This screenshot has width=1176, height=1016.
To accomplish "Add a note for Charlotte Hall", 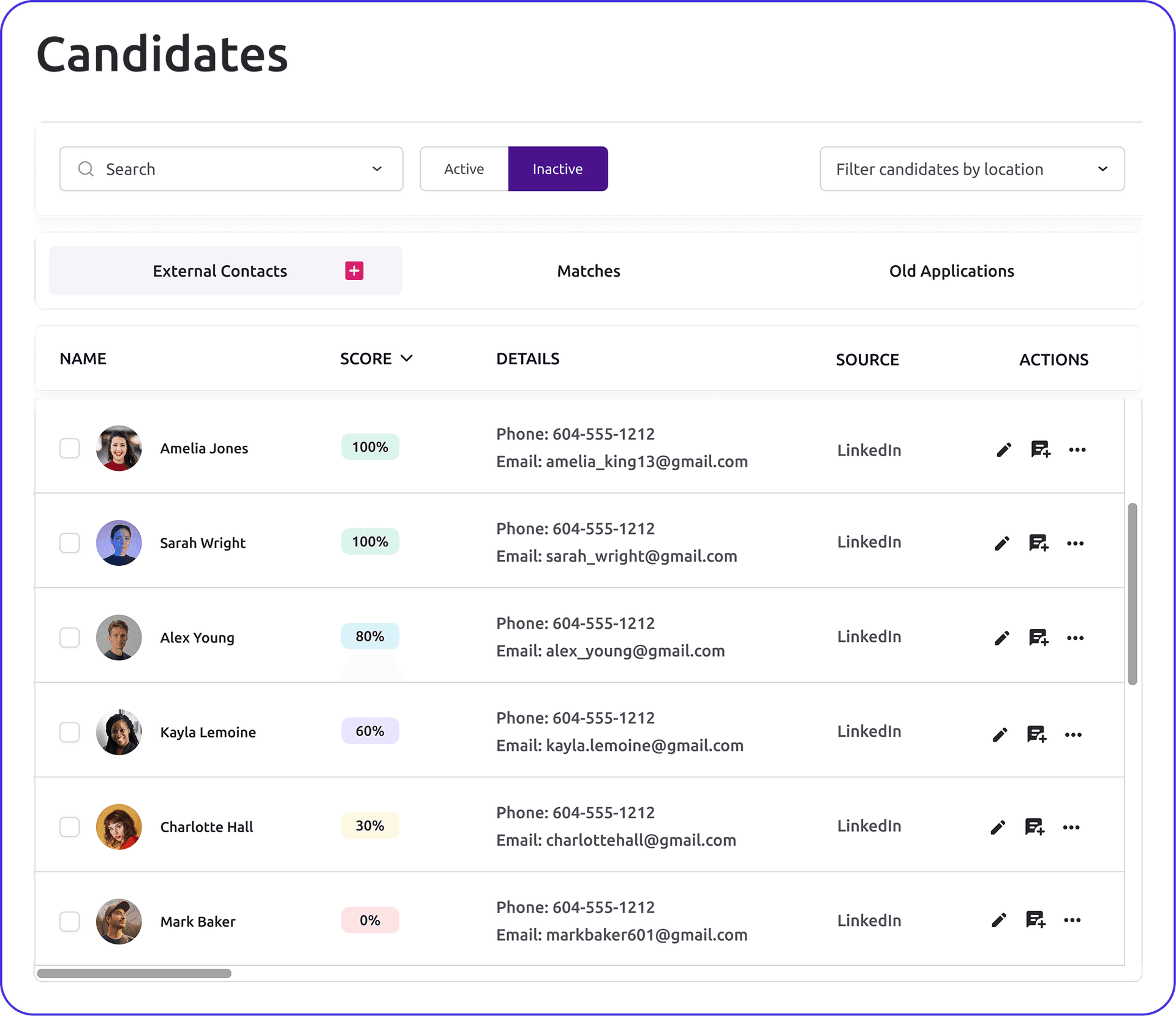I will [x=1036, y=827].
